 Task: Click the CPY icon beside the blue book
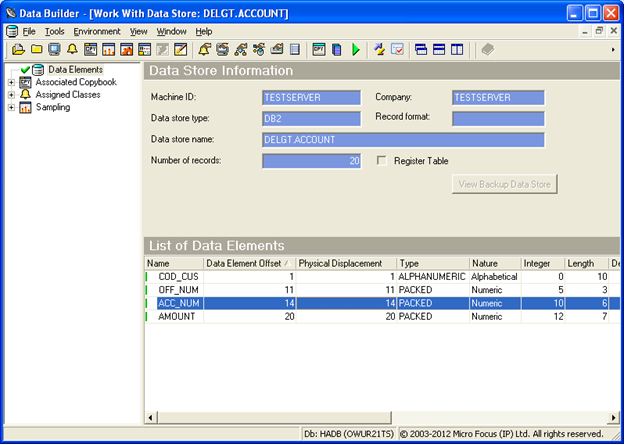point(318,49)
